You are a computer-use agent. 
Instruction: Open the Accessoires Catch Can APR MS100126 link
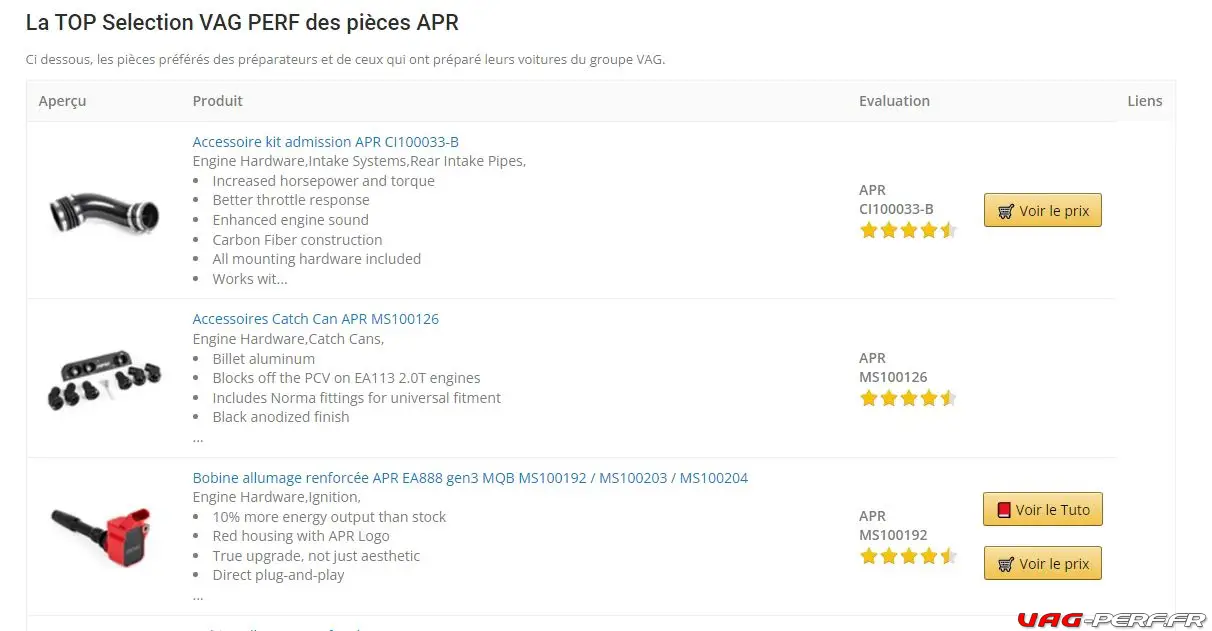click(315, 319)
